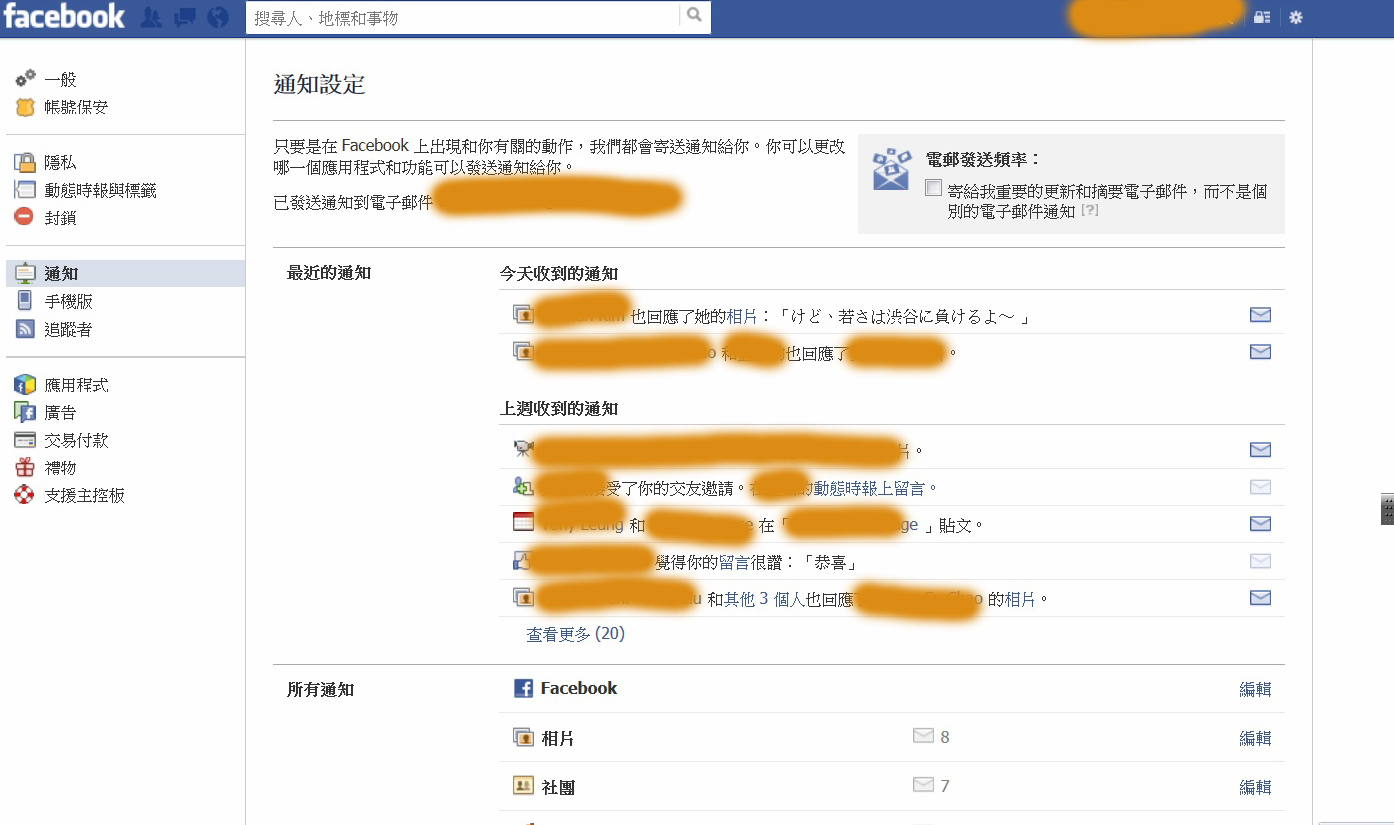Toggle email icon for 渋谷 photo comment notification
Screen dimensions: 1394x825
point(1260,315)
